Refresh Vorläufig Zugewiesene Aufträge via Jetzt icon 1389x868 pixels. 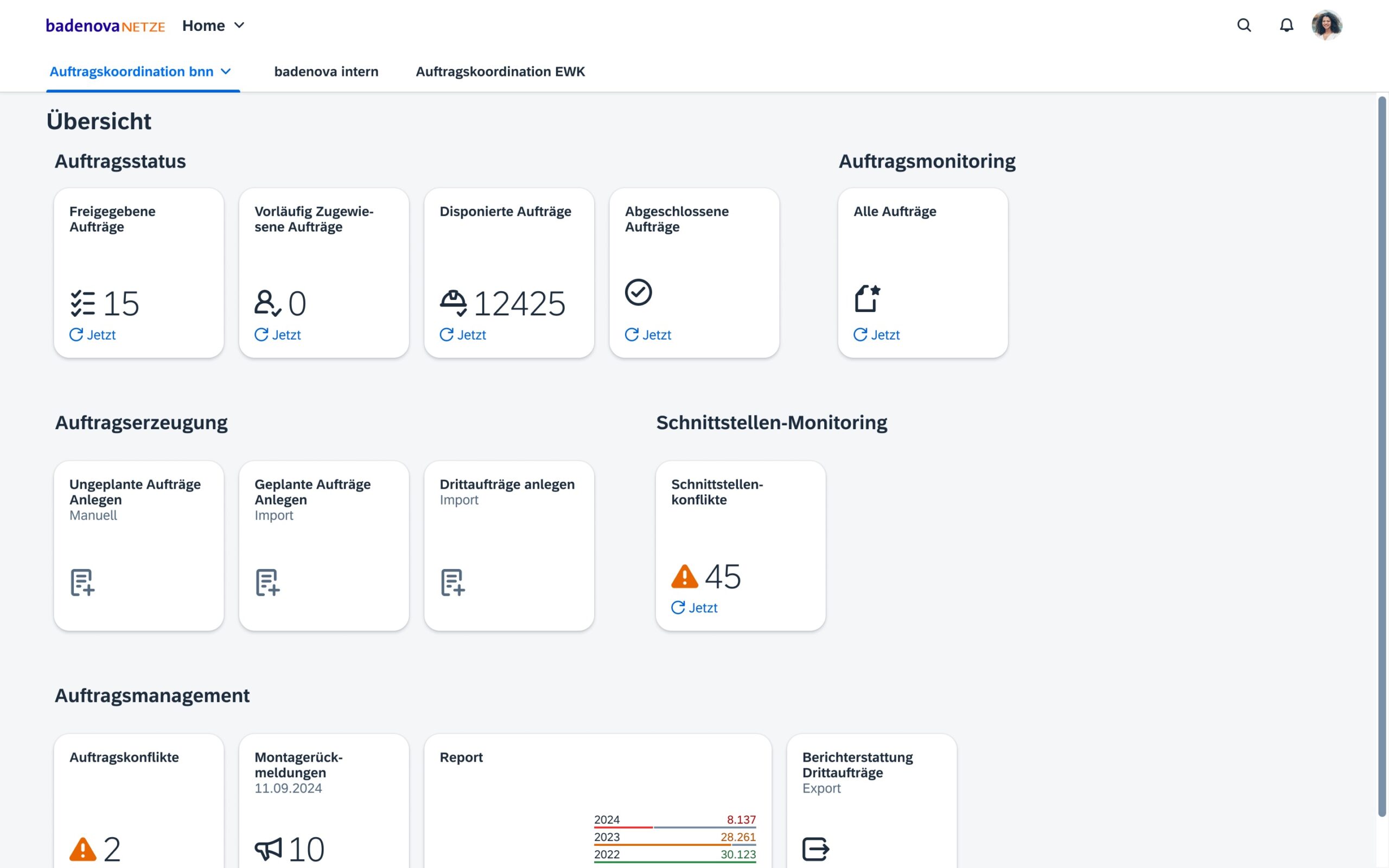point(261,335)
